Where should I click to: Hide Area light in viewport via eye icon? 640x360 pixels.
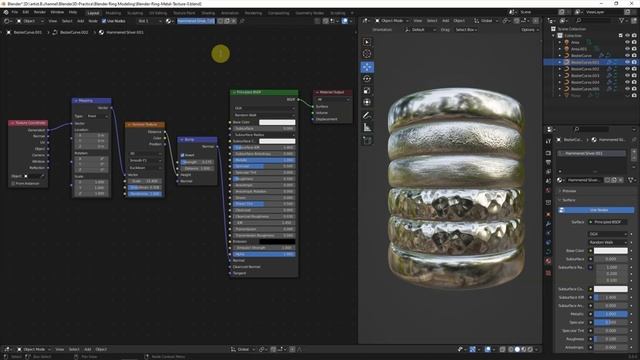click(x=627, y=42)
